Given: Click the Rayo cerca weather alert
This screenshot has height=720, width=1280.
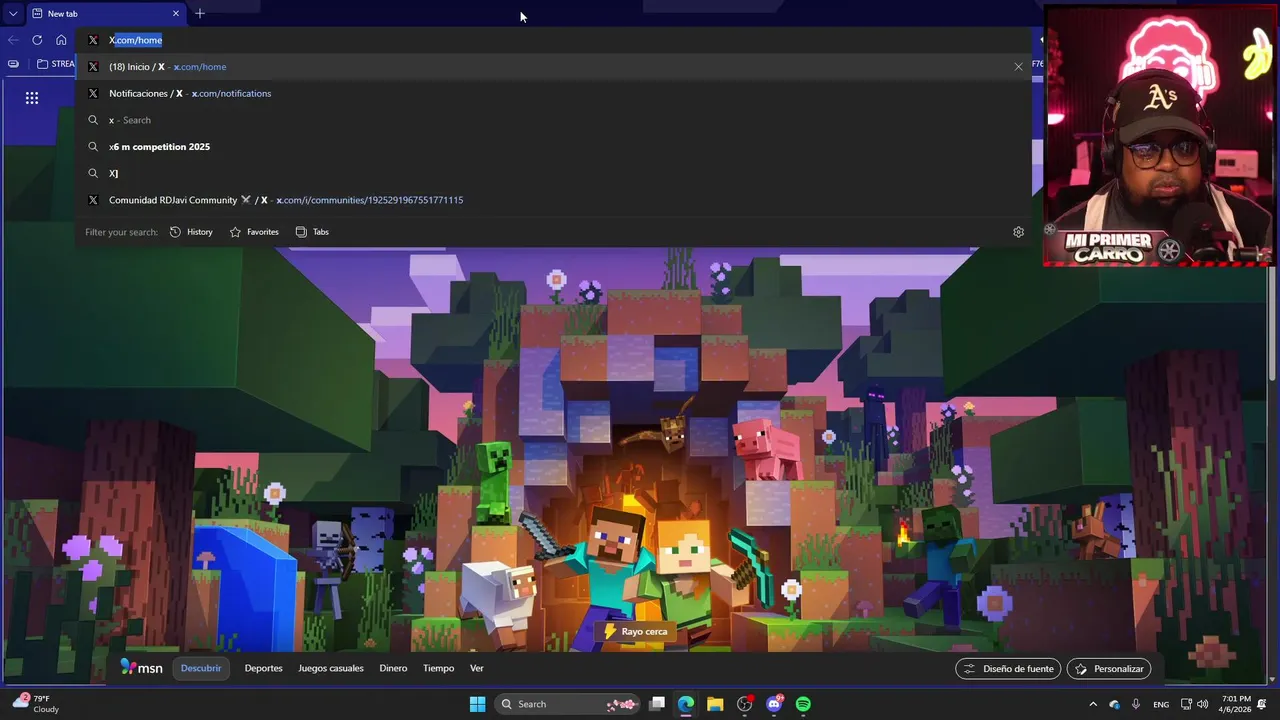Looking at the screenshot, I should (634, 632).
